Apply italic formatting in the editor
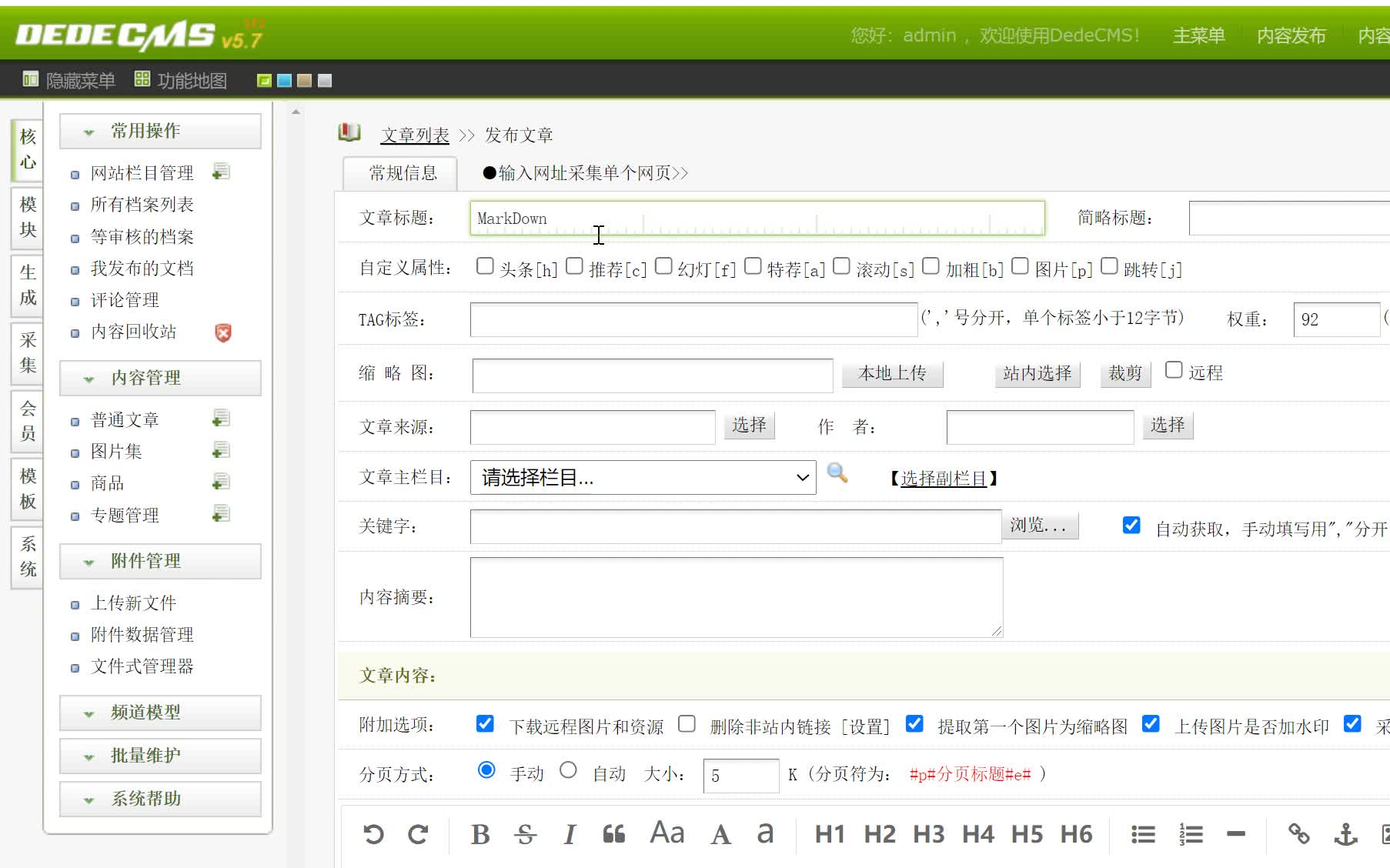 coord(570,834)
